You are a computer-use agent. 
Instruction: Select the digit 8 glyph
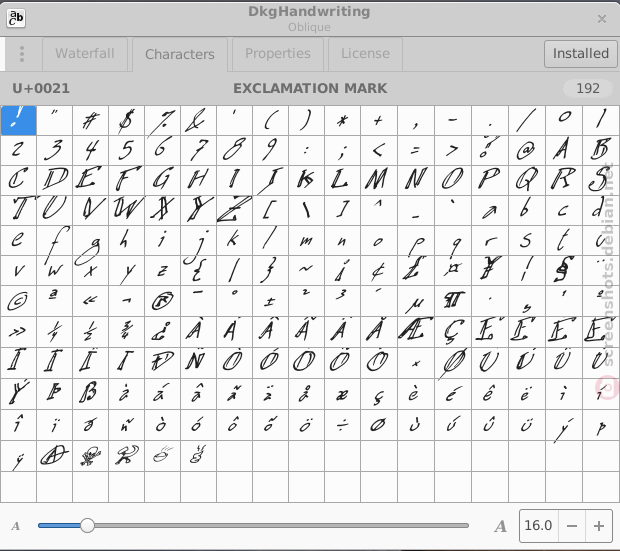tap(234, 150)
